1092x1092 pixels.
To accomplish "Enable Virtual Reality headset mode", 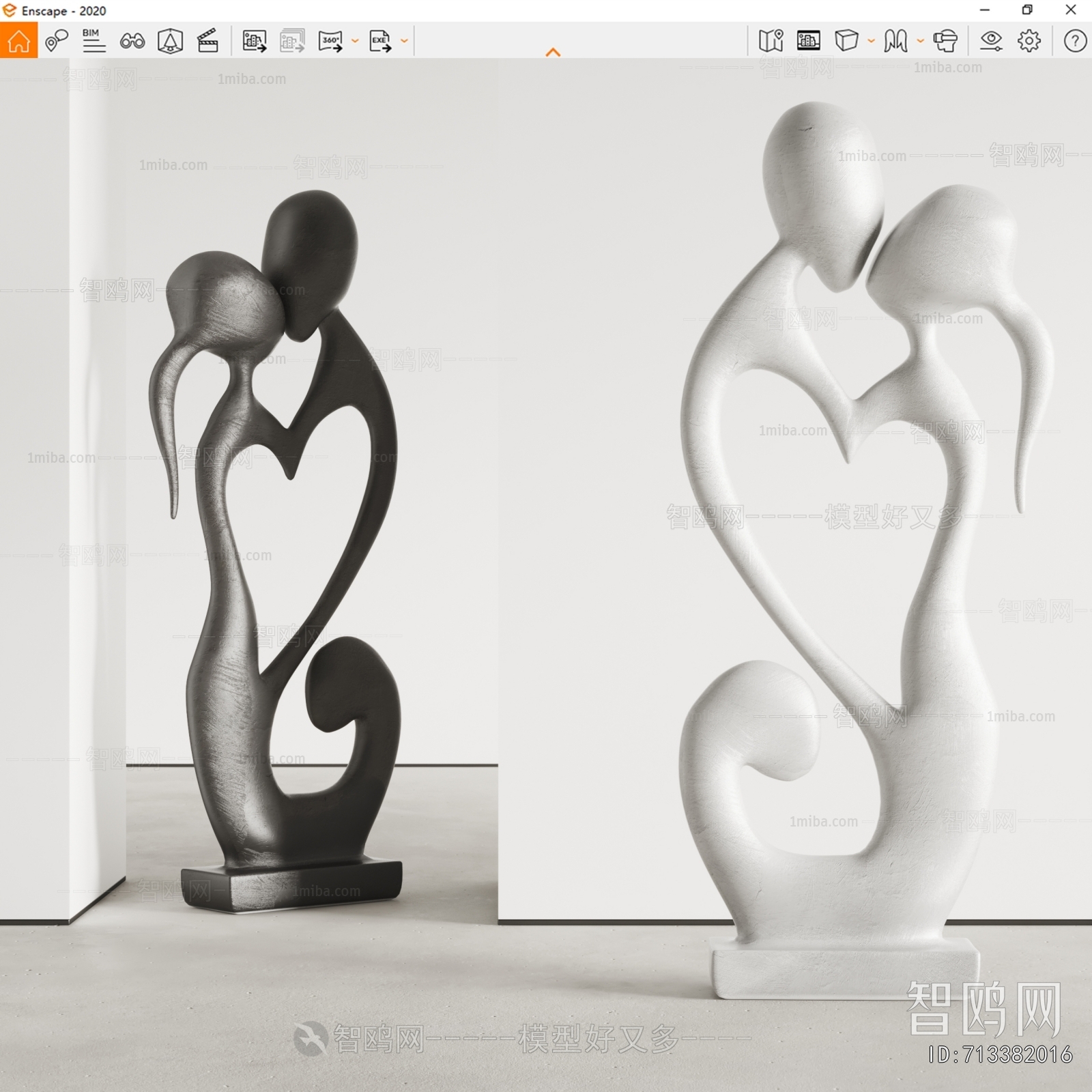I will point(945,41).
